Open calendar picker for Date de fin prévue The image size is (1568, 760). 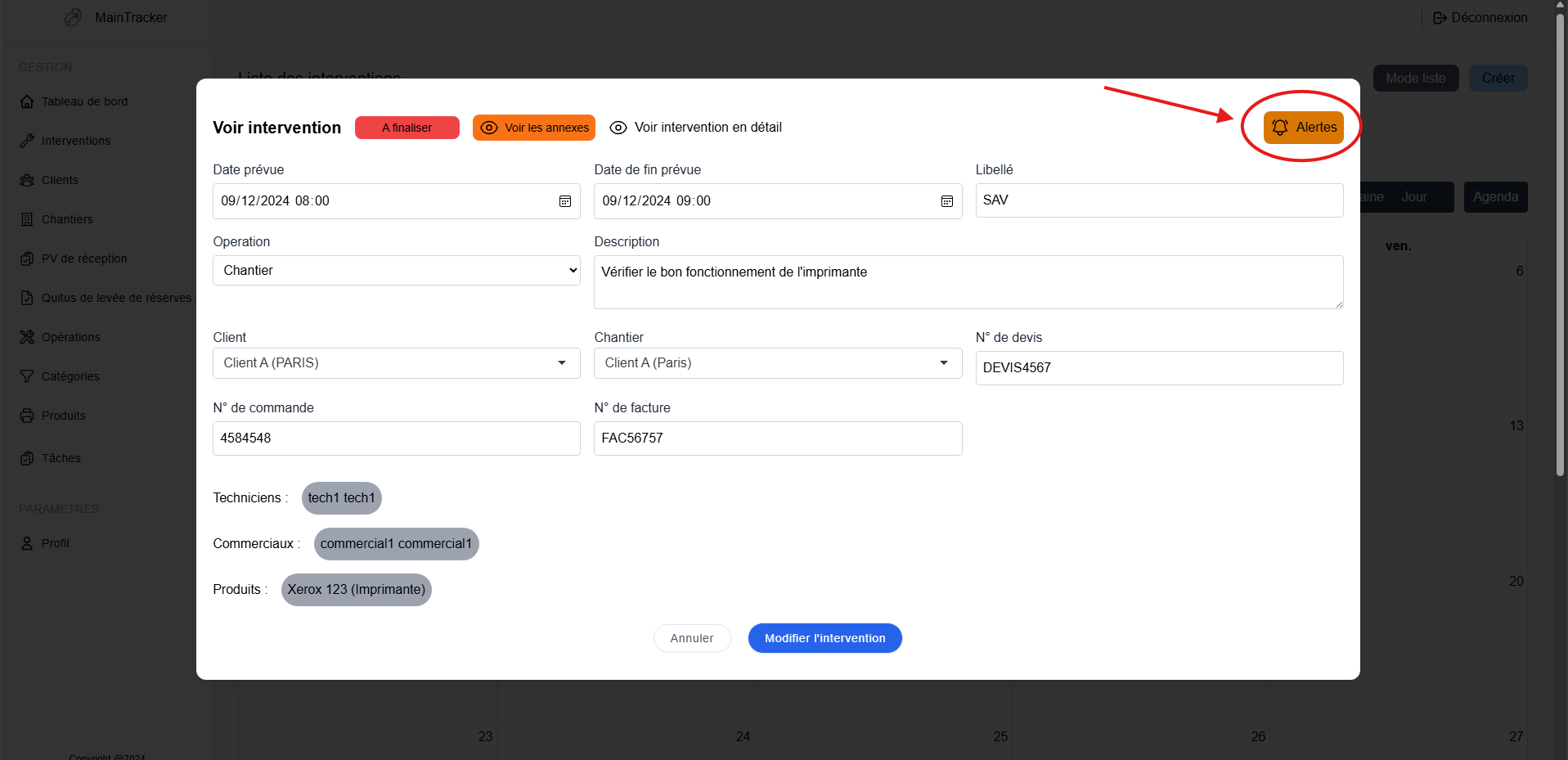coord(946,201)
